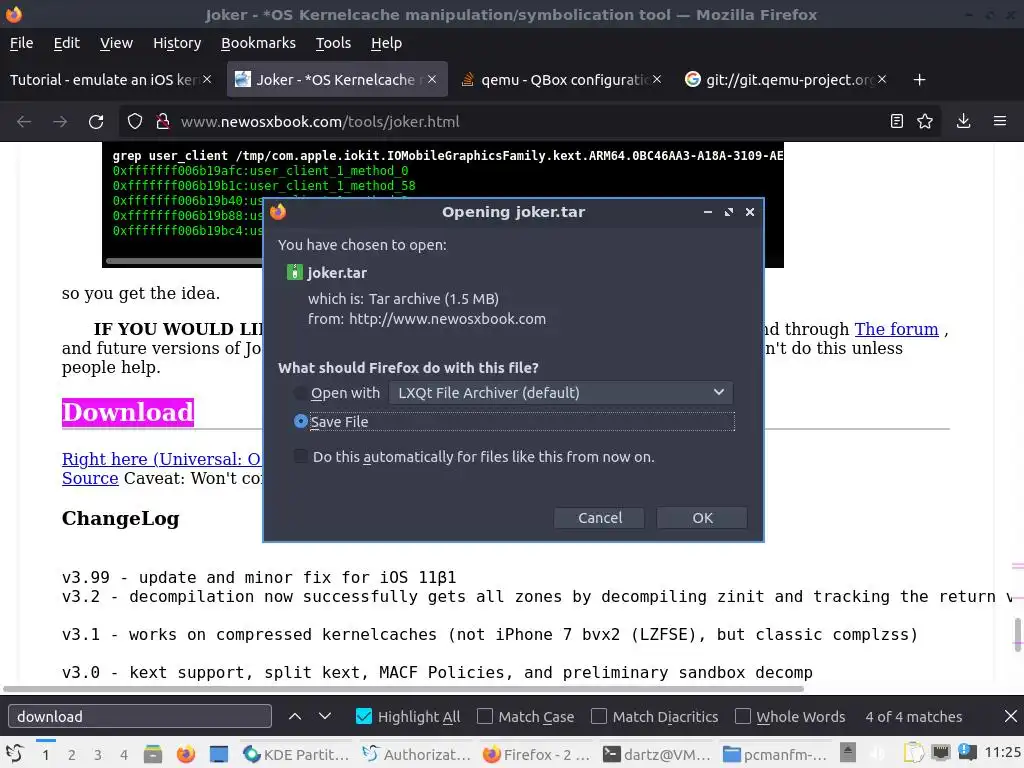Screen dimensions: 1024x768
Task: Bookmark this page with the star icon
Action: (x=925, y=121)
